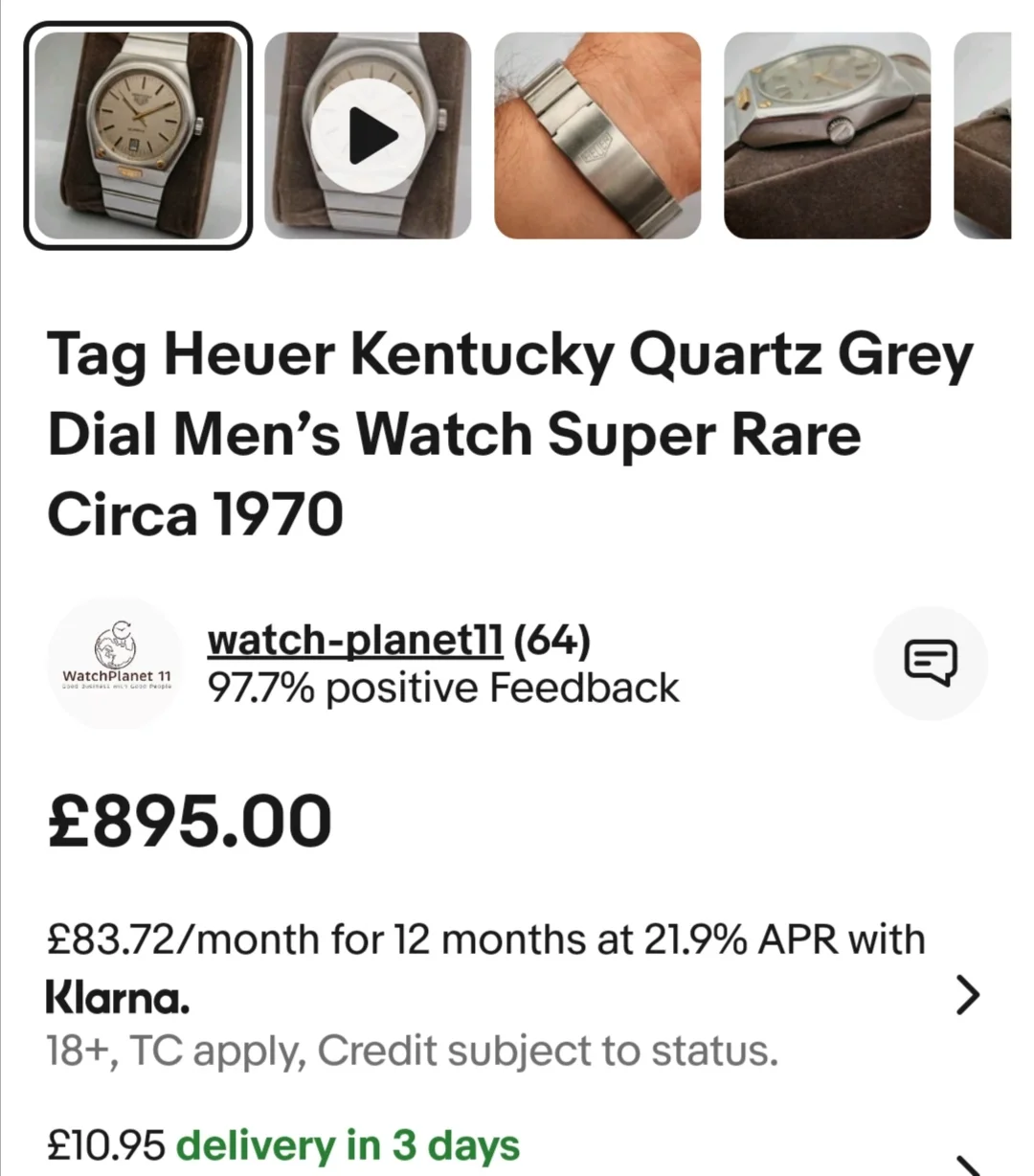This screenshot has width=1034, height=1176.
Task: Show the side crown view photo
Action: point(827,136)
